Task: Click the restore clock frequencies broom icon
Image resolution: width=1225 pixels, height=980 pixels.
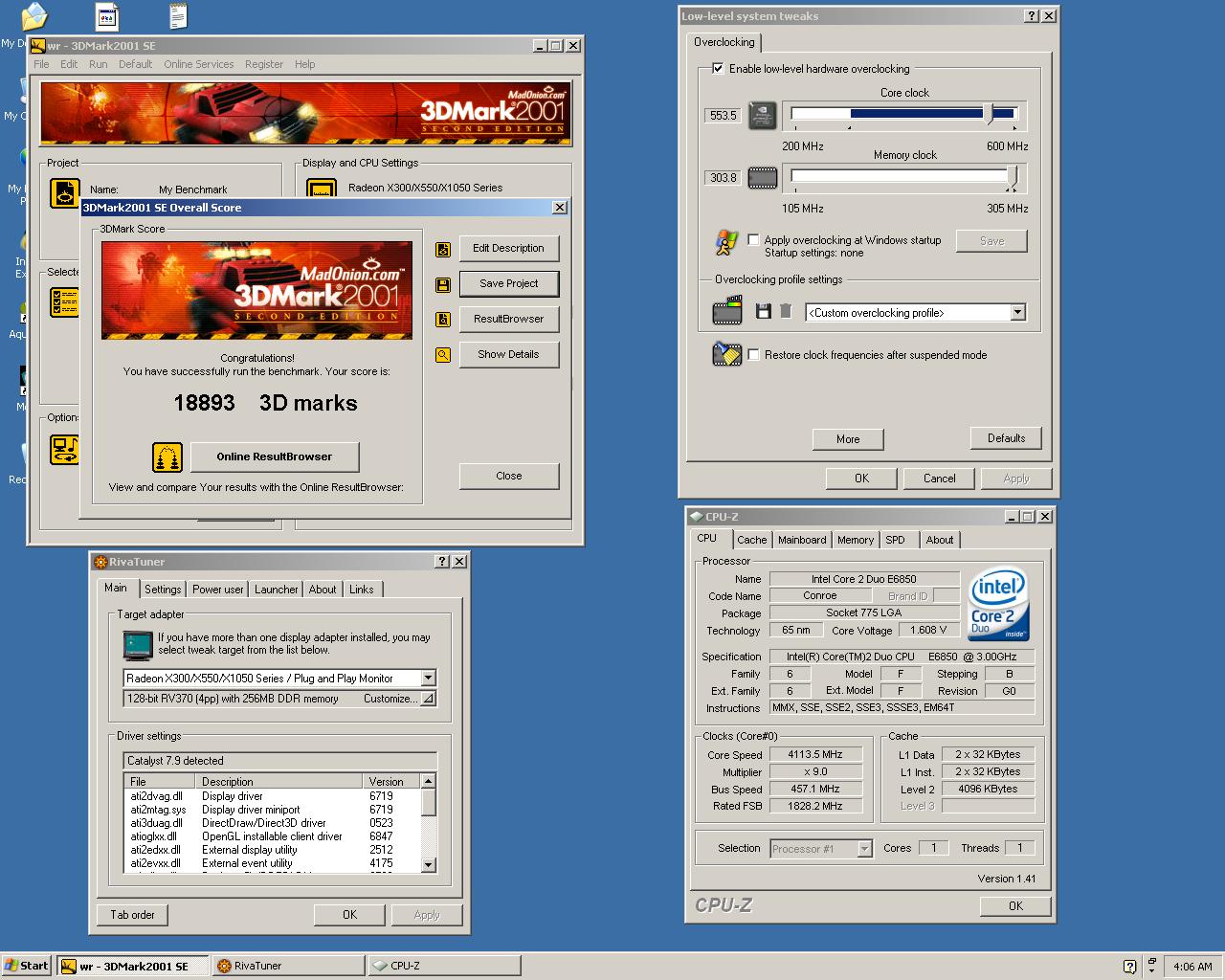Action: [727, 354]
